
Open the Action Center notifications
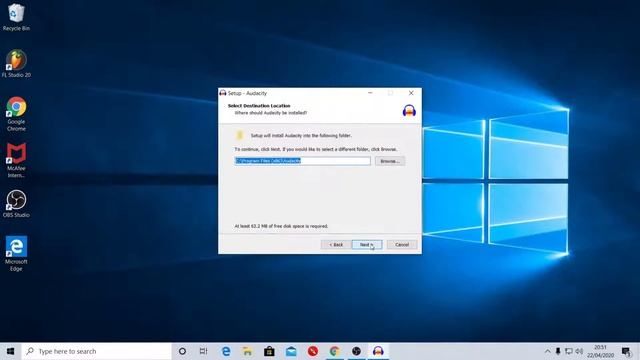pos(626,351)
